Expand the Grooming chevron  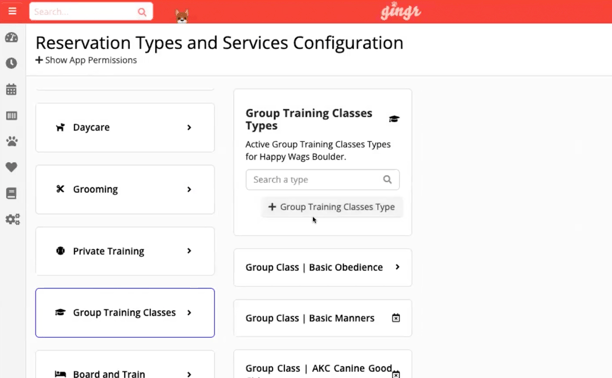(189, 189)
